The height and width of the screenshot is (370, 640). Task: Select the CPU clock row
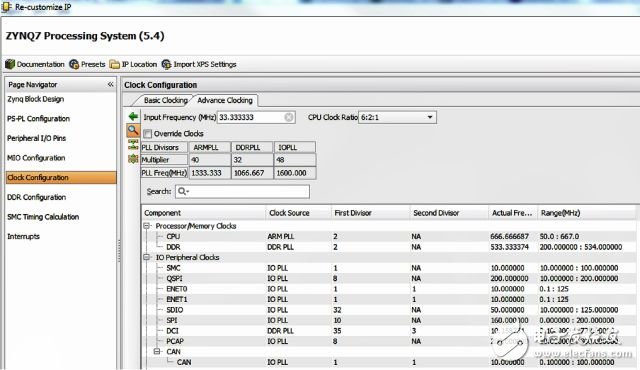coord(389,236)
